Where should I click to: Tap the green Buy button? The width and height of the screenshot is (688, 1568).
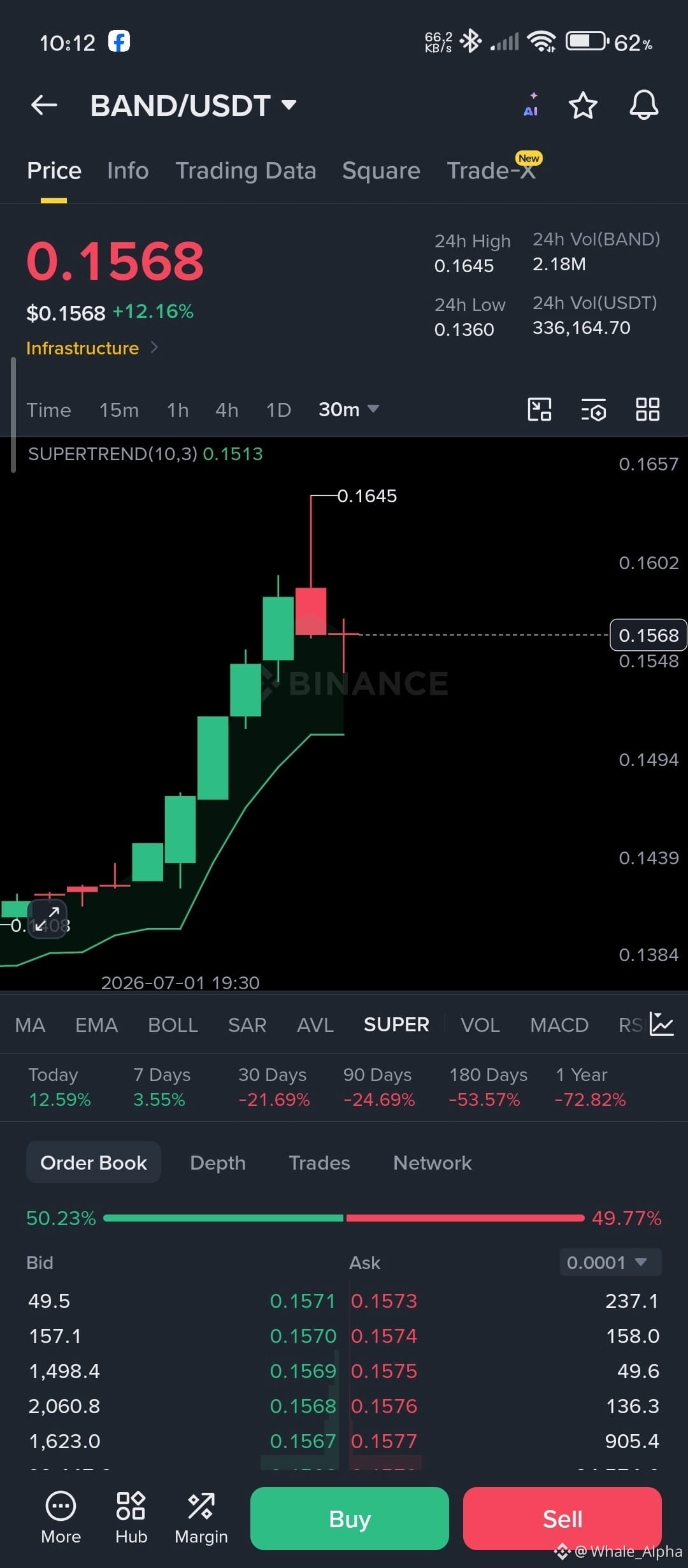tap(349, 1518)
